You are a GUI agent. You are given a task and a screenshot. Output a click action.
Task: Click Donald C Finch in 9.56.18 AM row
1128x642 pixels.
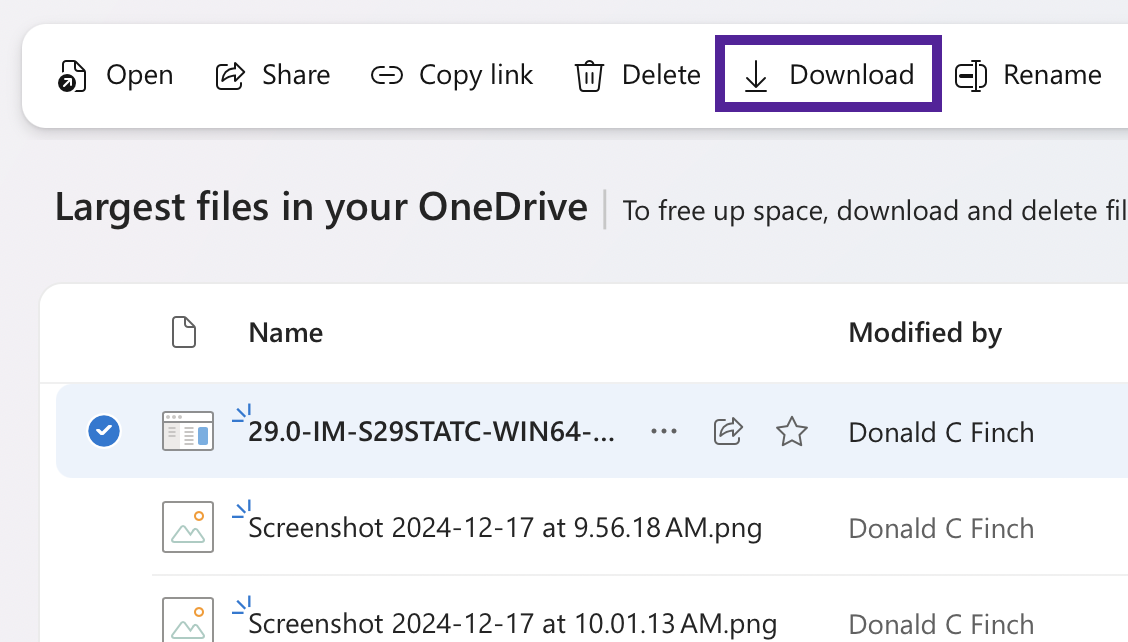pyautogui.click(x=941, y=528)
